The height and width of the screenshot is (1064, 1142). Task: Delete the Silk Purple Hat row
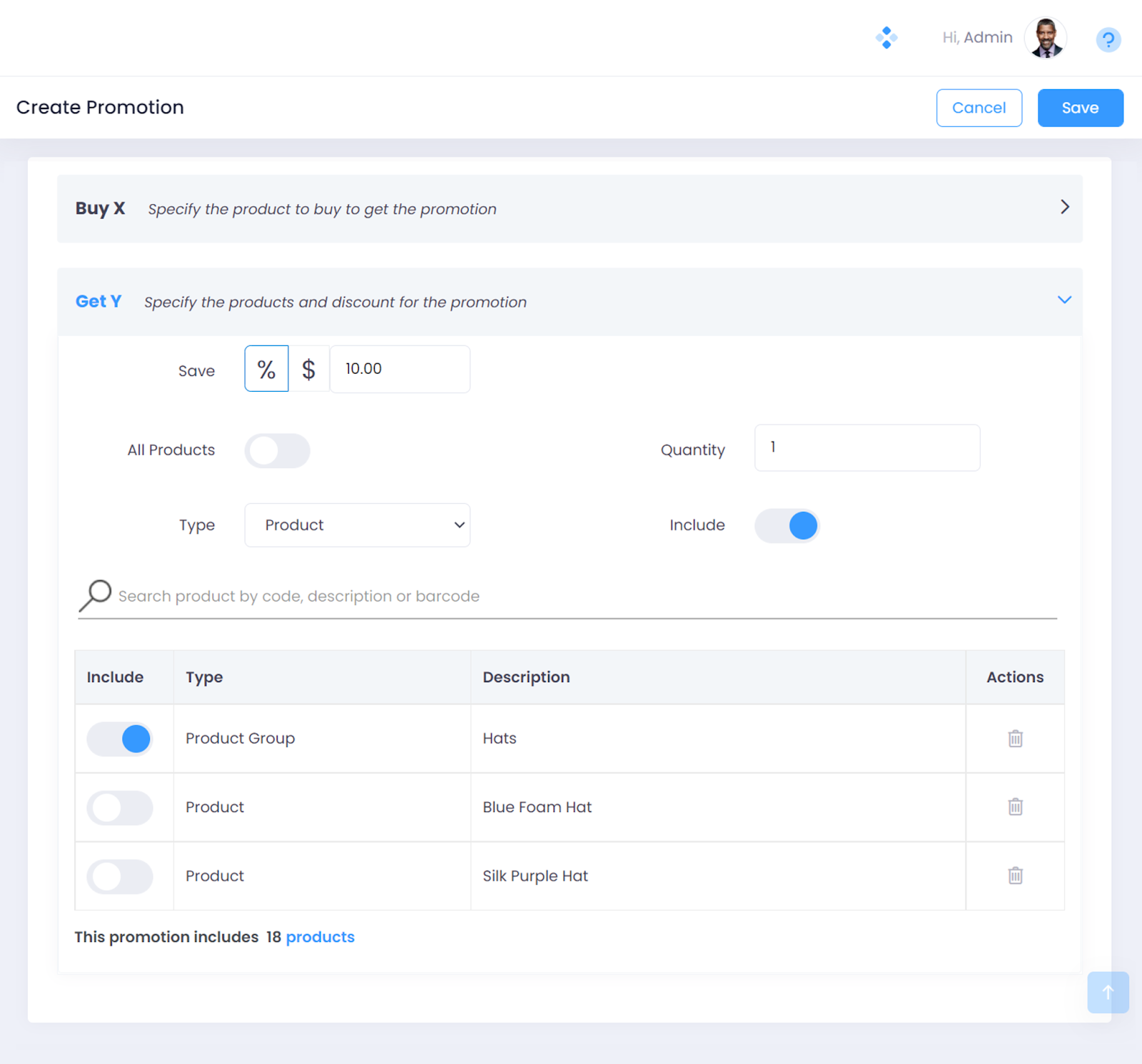(1015, 876)
